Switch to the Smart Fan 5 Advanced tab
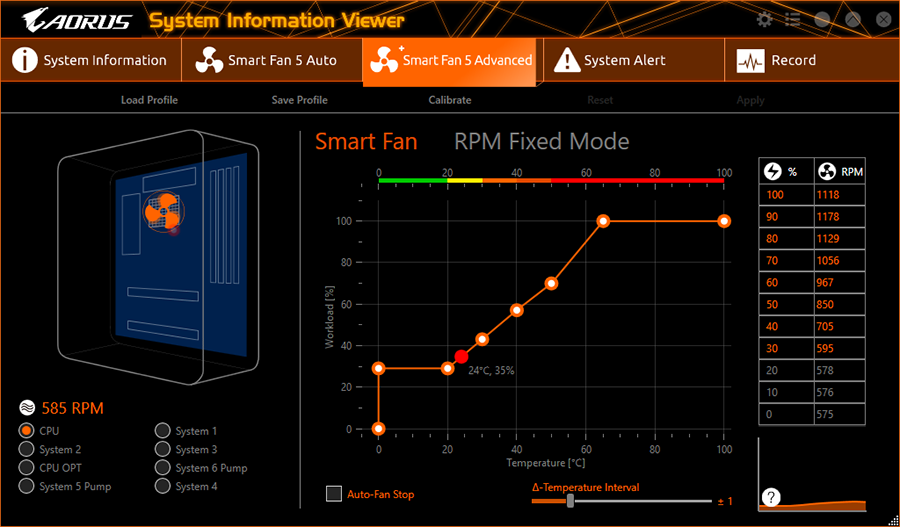The image size is (900, 527). pyautogui.click(x=450, y=62)
